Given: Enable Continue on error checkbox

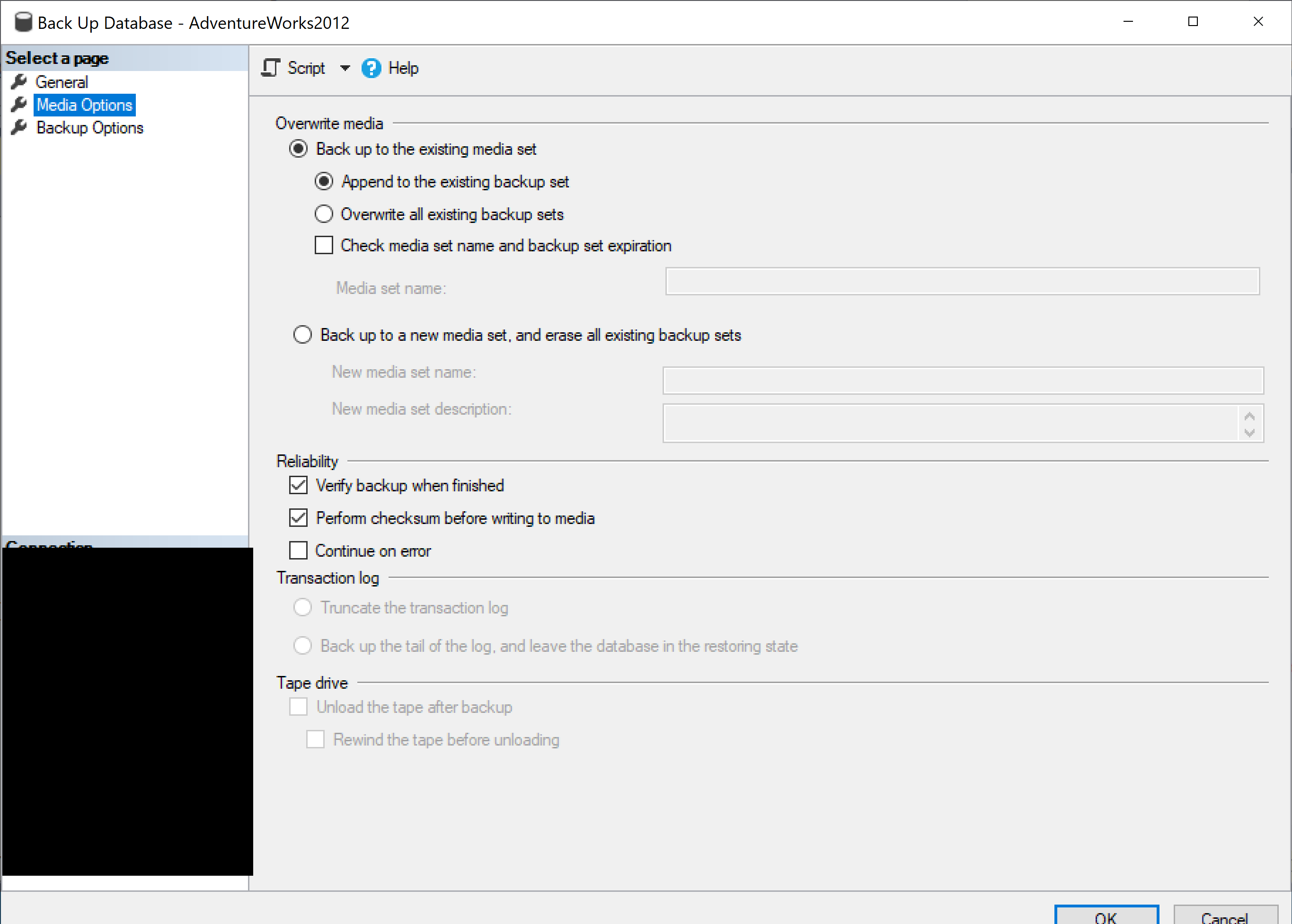Looking at the screenshot, I should click(298, 550).
